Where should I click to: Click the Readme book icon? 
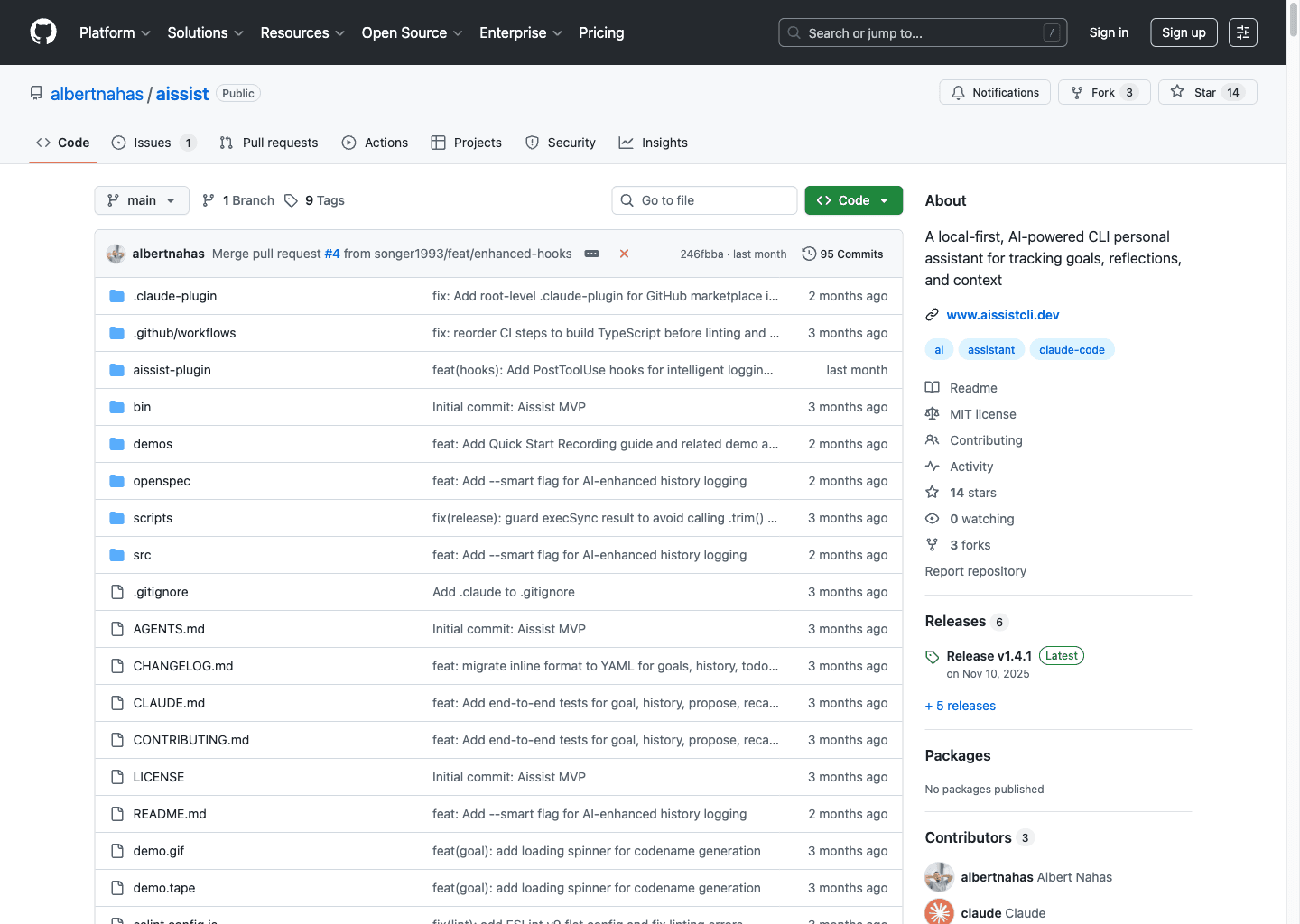coord(933,387)
